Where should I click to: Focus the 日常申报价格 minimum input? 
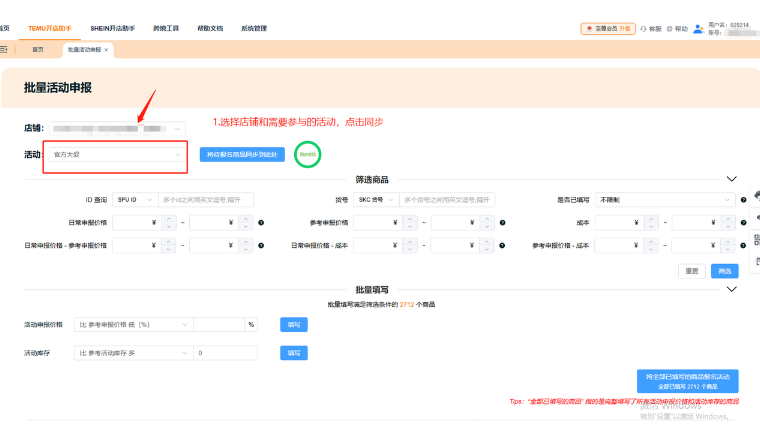pyautogui.click(x=137, y=223)
